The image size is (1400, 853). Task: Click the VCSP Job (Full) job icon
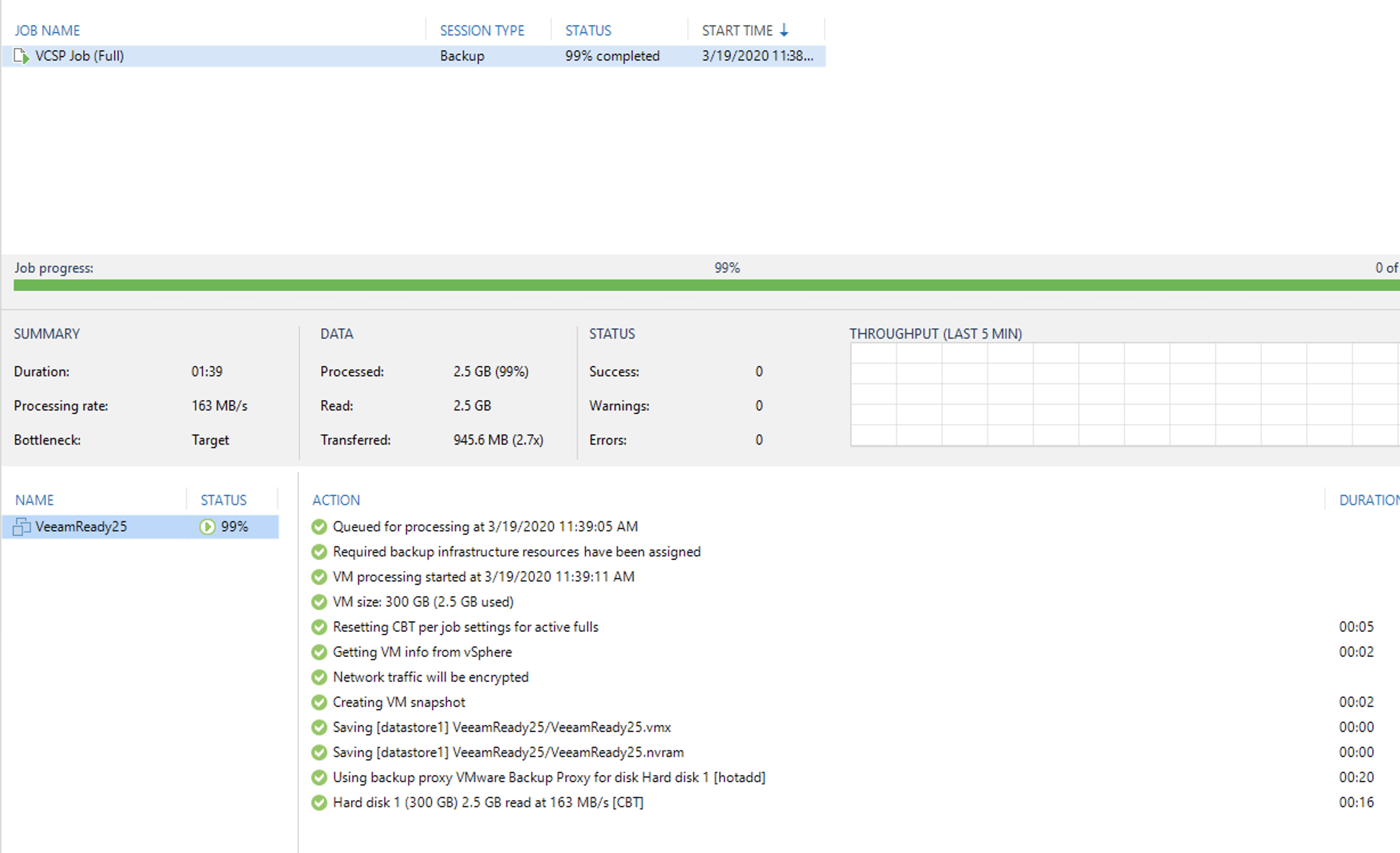[21, 56]
